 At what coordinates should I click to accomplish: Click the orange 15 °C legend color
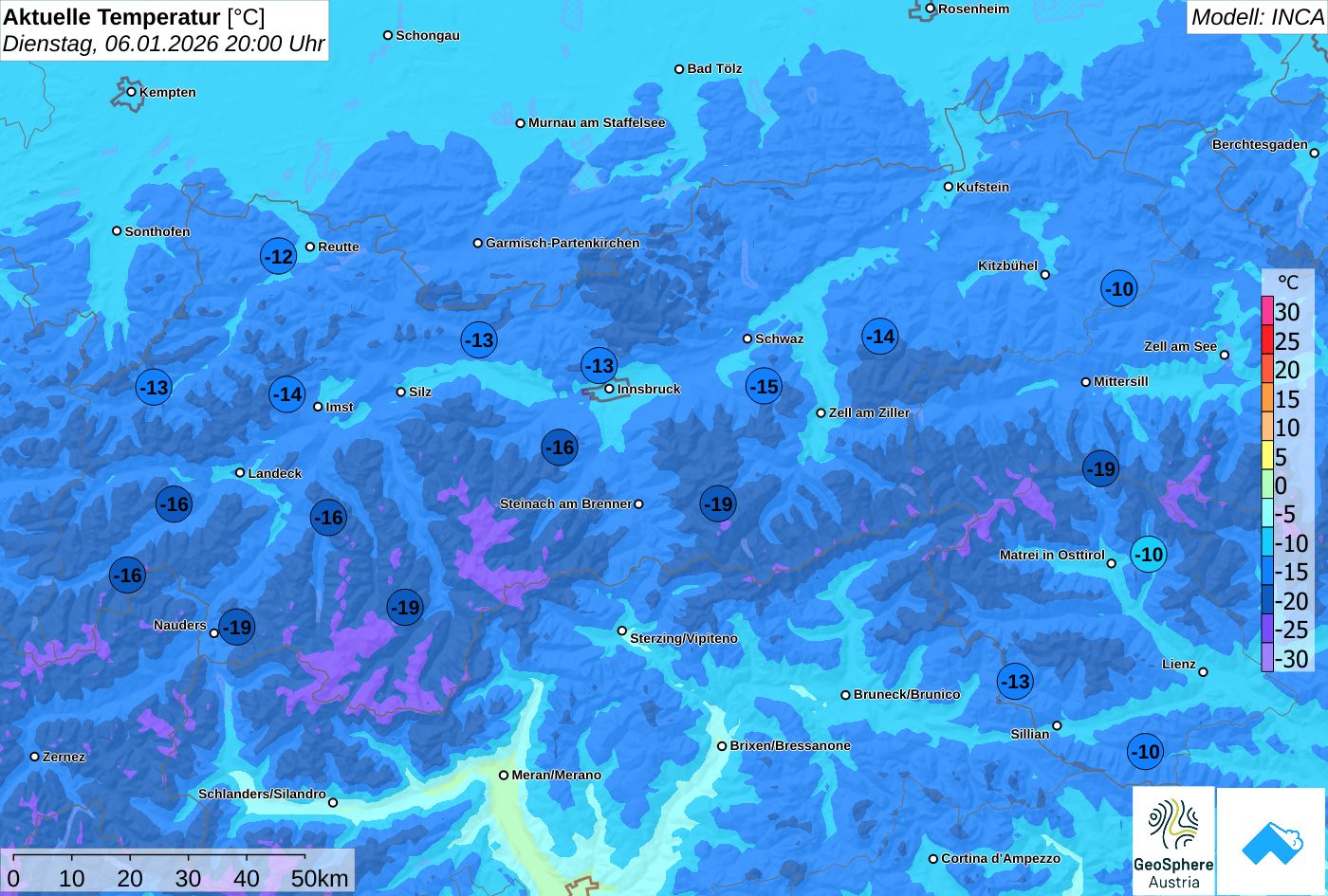click(1267, 398)
